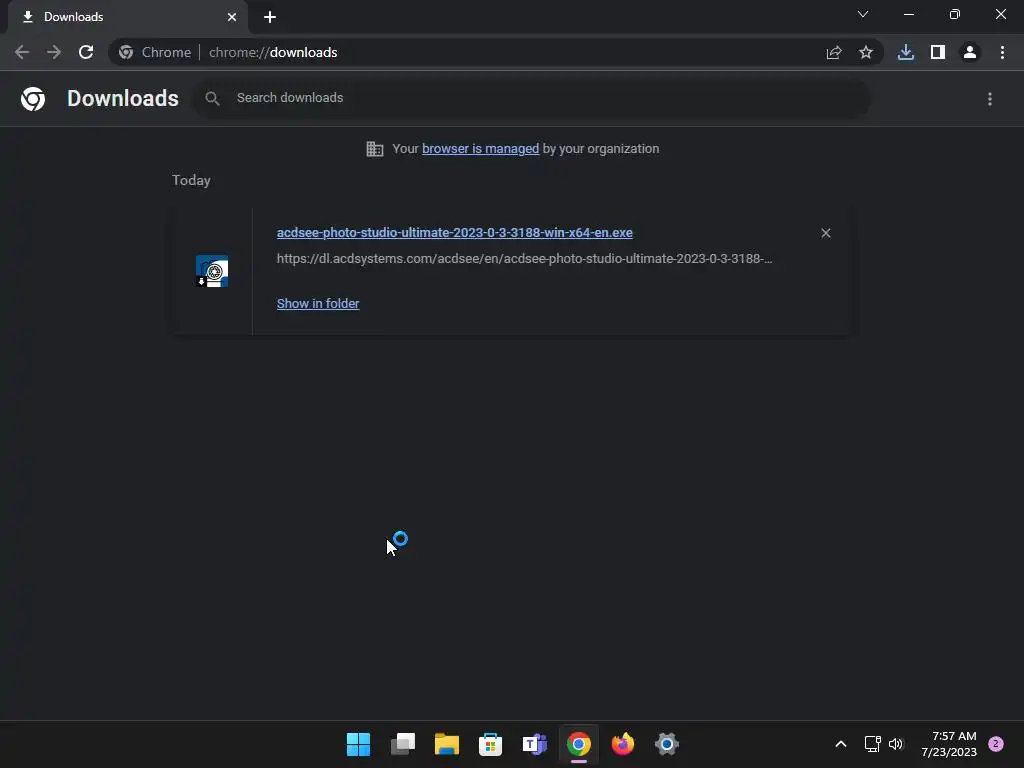The width and height of the screenshot is (1024, 768).
Task: Open the Chrome three-dot main menu
Action: tap(1002, 52)
